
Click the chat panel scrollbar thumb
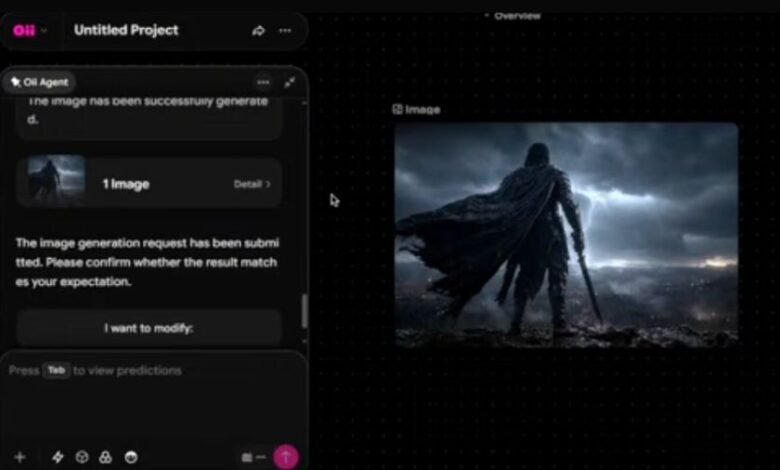pos(304,311)
